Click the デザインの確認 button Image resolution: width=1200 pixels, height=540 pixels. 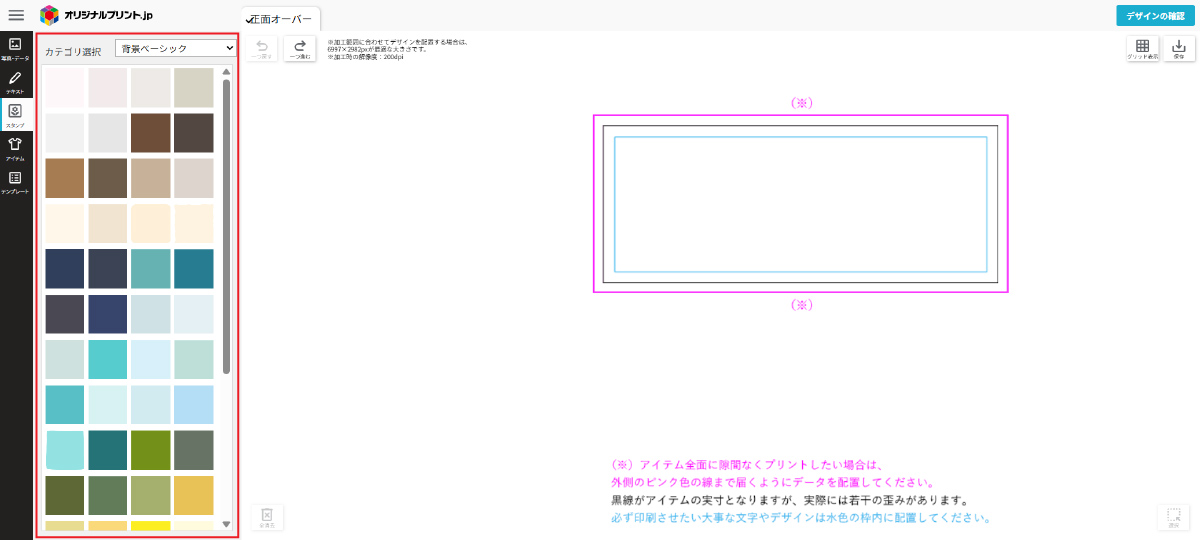1154,15
